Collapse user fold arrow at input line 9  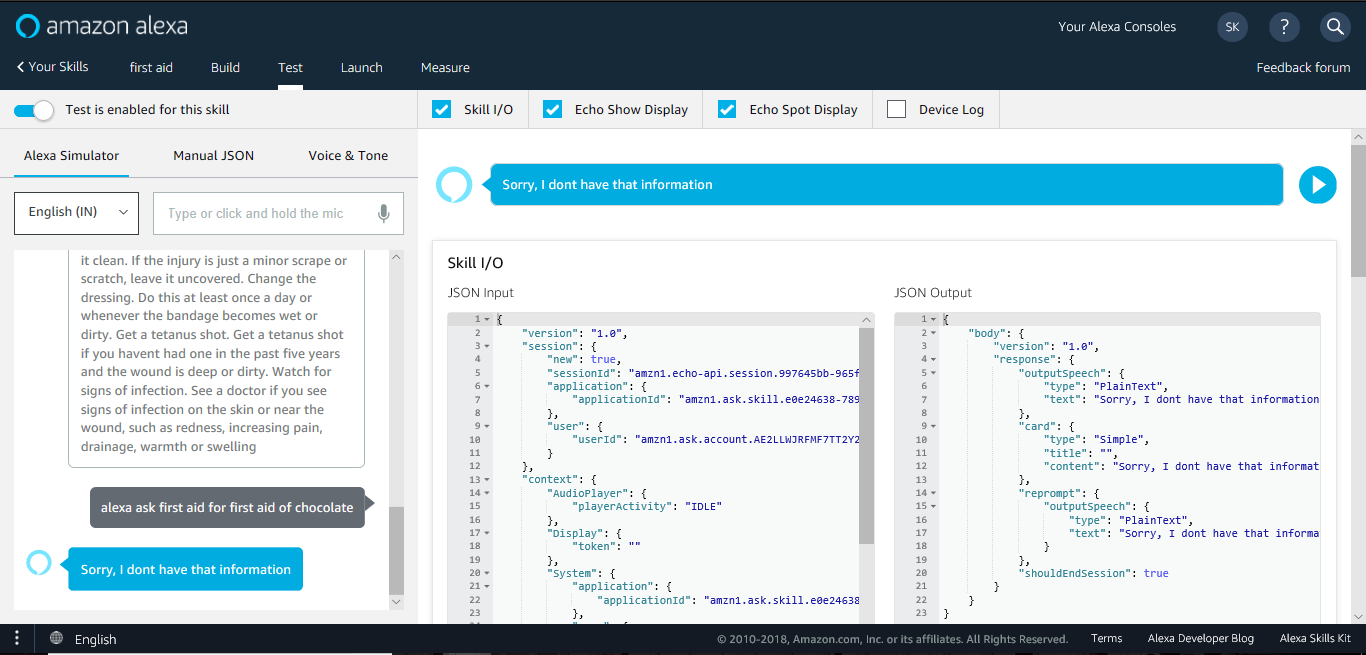point(488,426)
